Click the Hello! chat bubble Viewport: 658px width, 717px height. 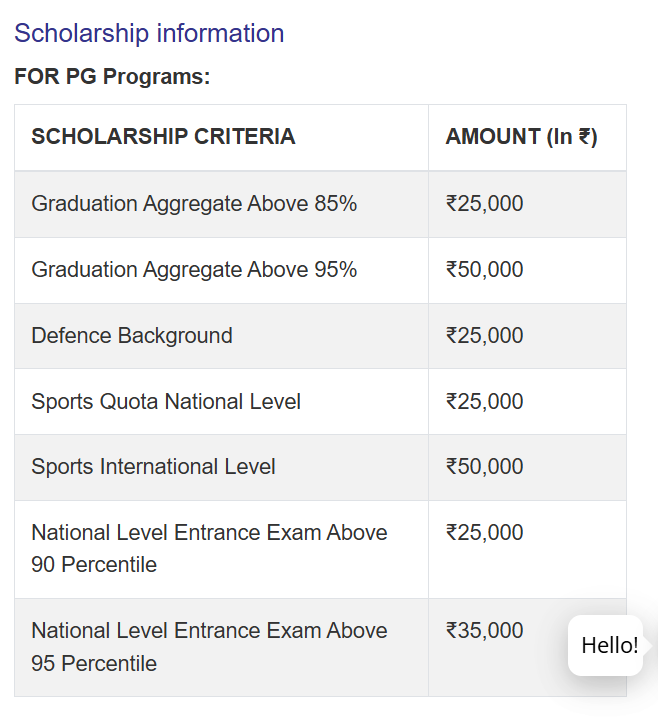pos(609,645)
